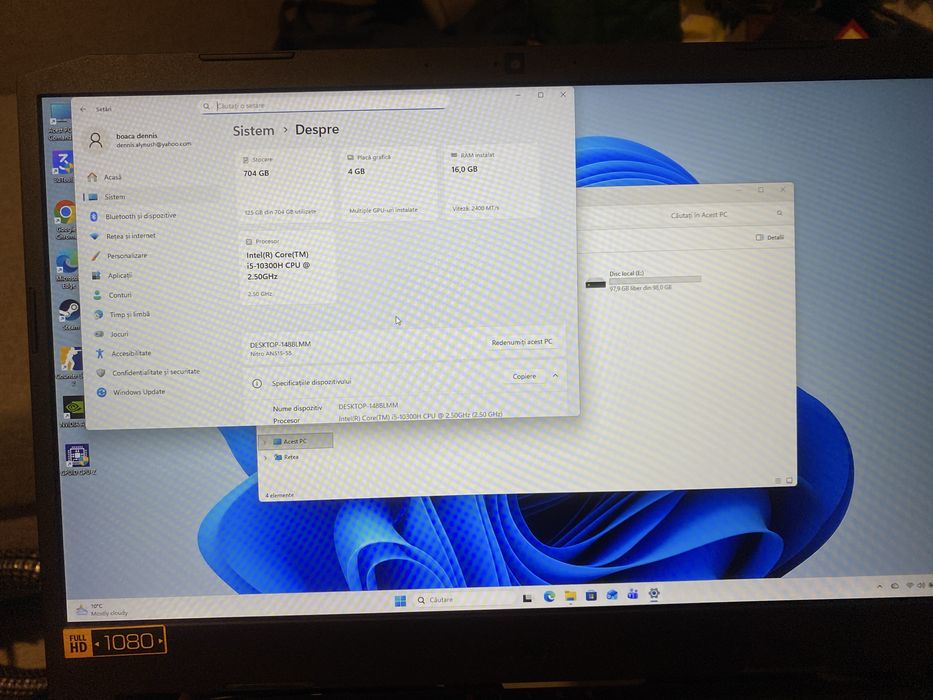
Task: Click the Stocare 704 GB card
Action: [x=285, y=186]
